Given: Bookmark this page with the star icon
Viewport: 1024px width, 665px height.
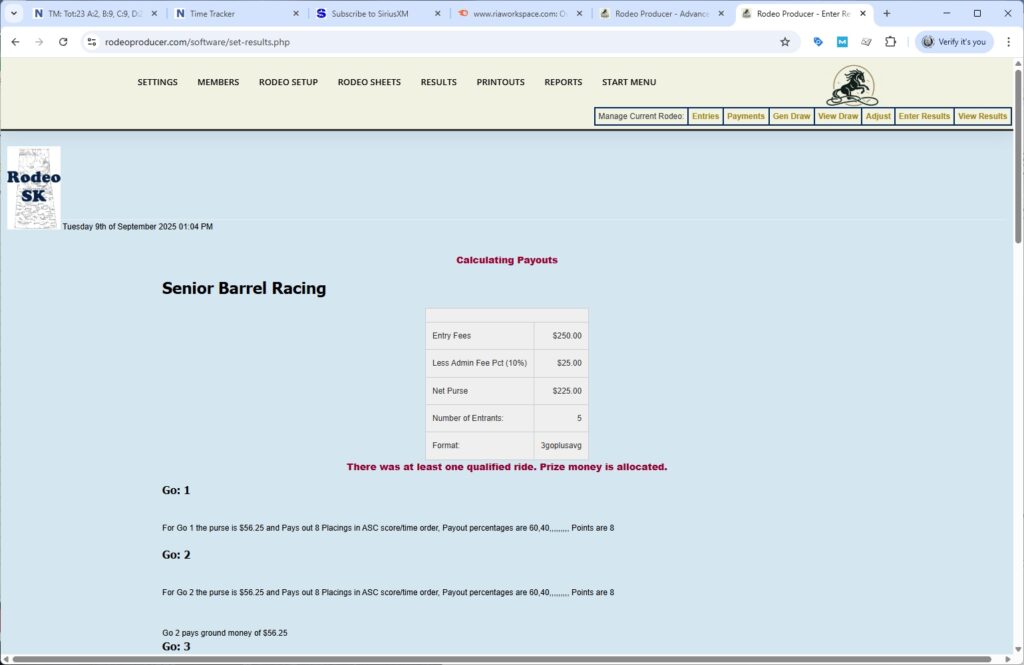Looking at the screenshot, I should pyautogui.click(x=785, y=42).
